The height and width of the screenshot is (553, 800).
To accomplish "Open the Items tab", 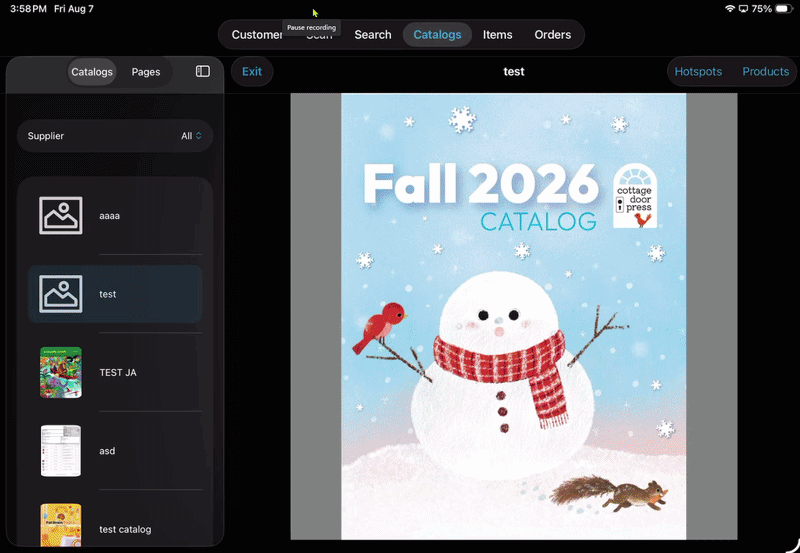I will (497, 35).
